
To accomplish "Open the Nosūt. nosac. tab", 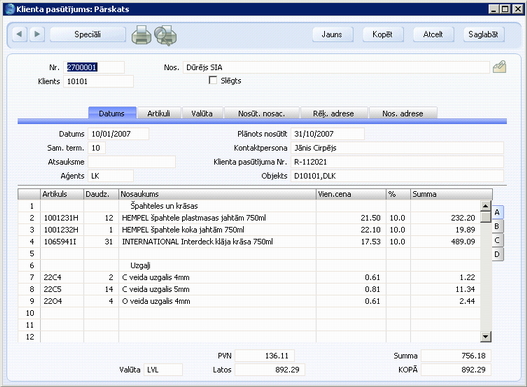I will (x=261, y=113).
